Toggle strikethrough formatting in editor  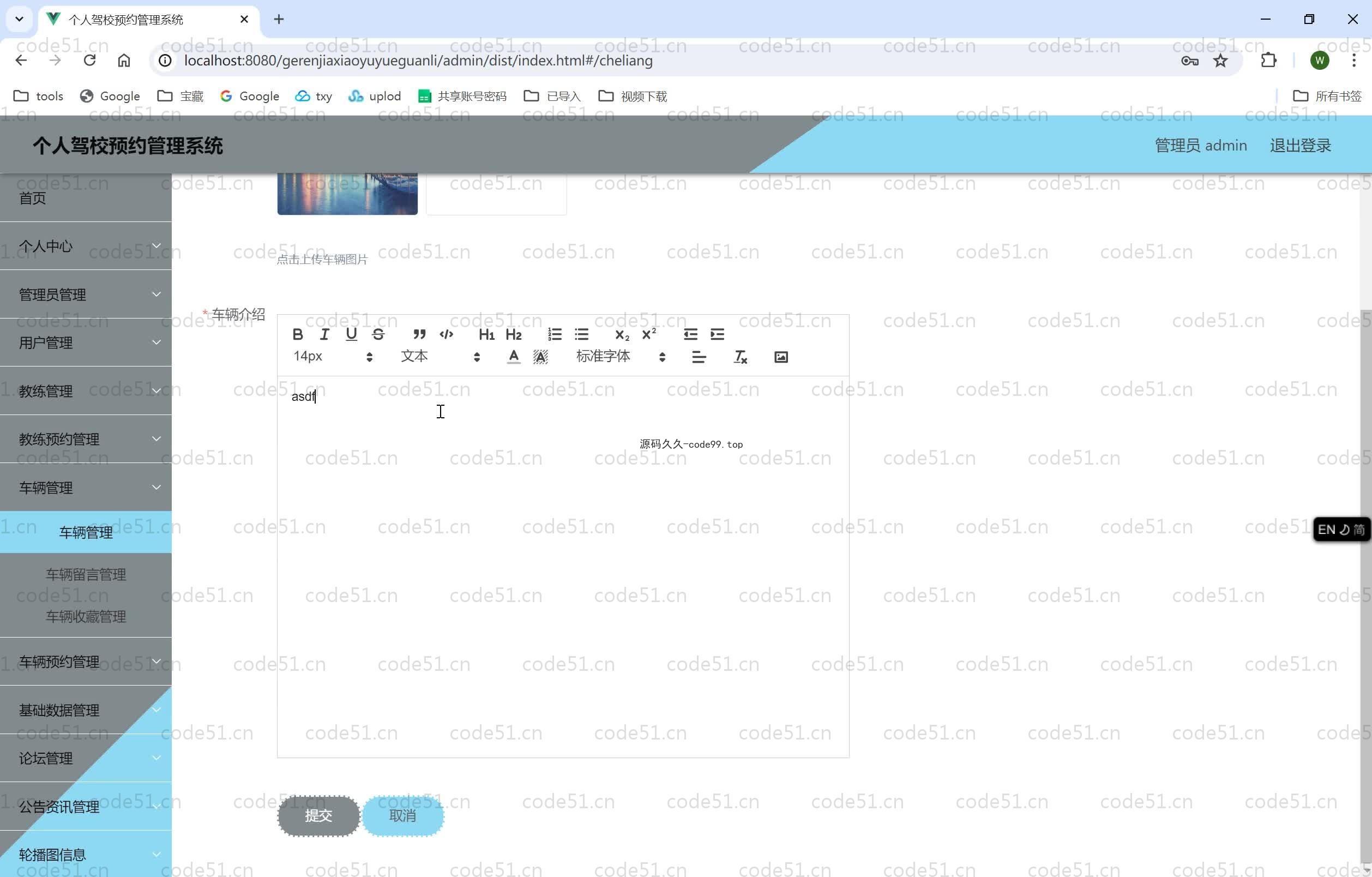pos(378,334)
